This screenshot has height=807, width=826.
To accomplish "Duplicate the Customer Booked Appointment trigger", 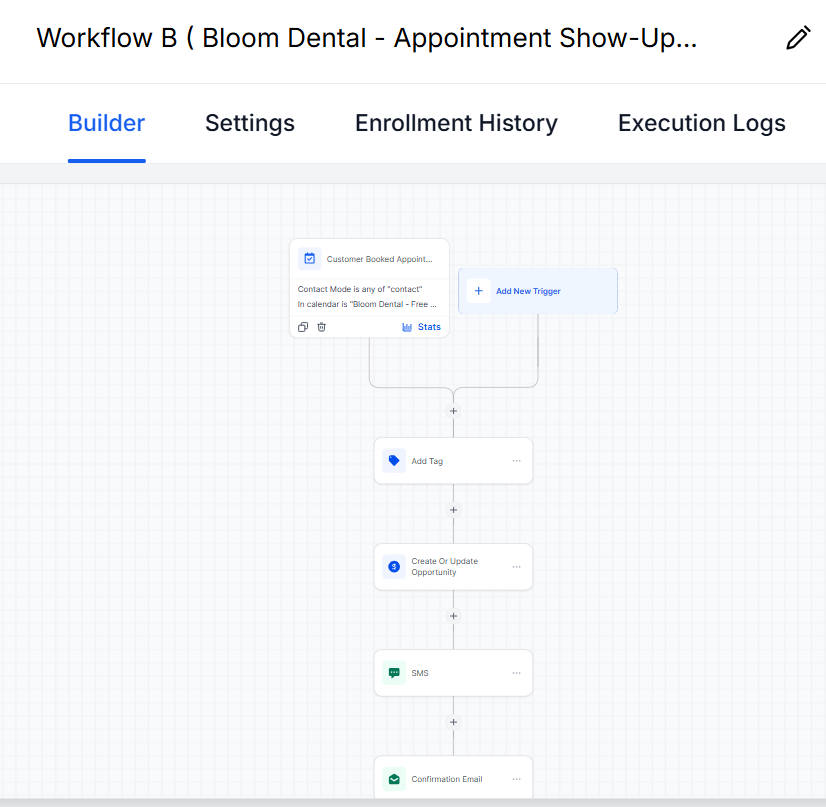I will (303, 327).
